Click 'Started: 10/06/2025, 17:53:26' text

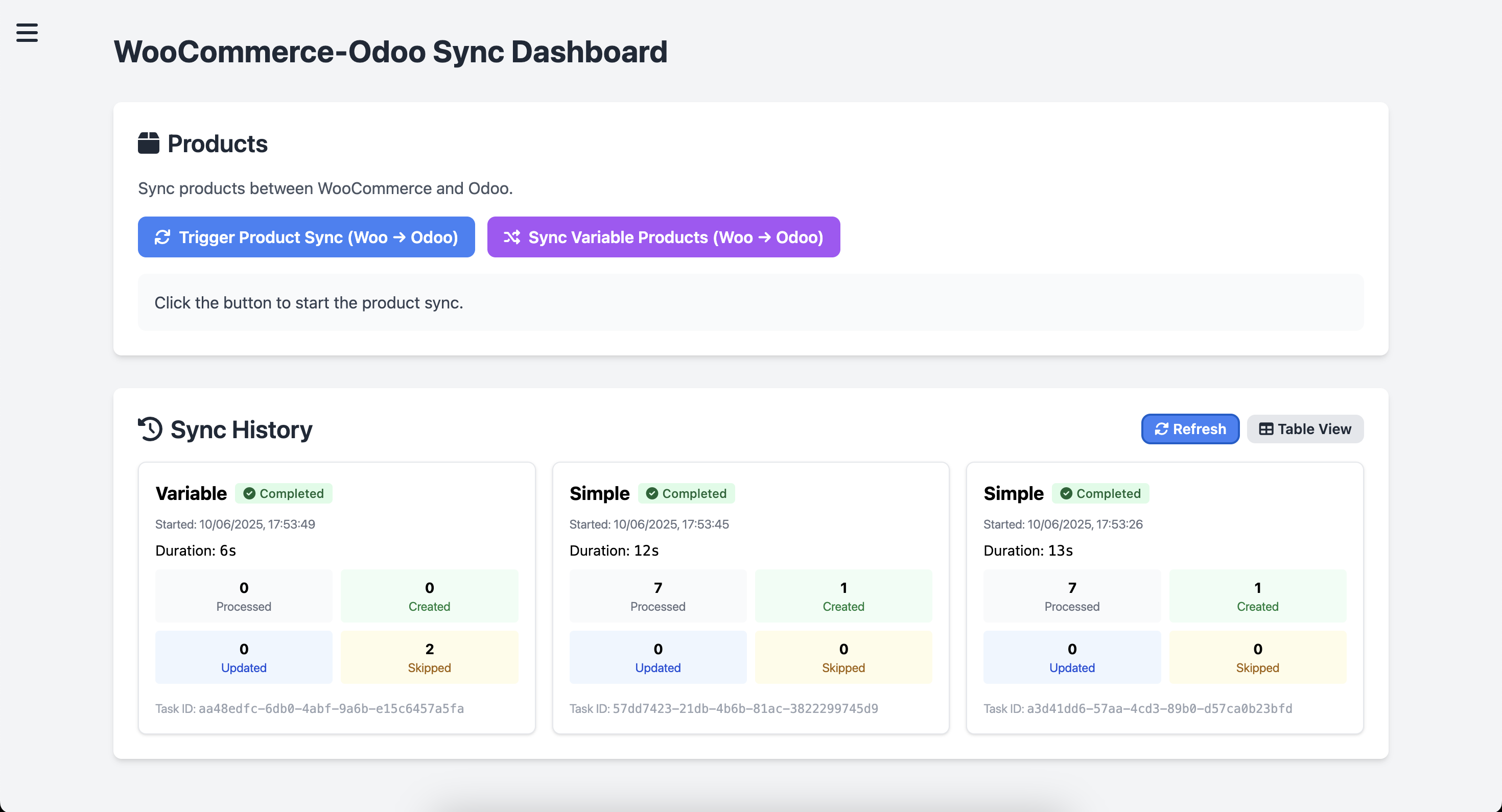(1063, 524)
